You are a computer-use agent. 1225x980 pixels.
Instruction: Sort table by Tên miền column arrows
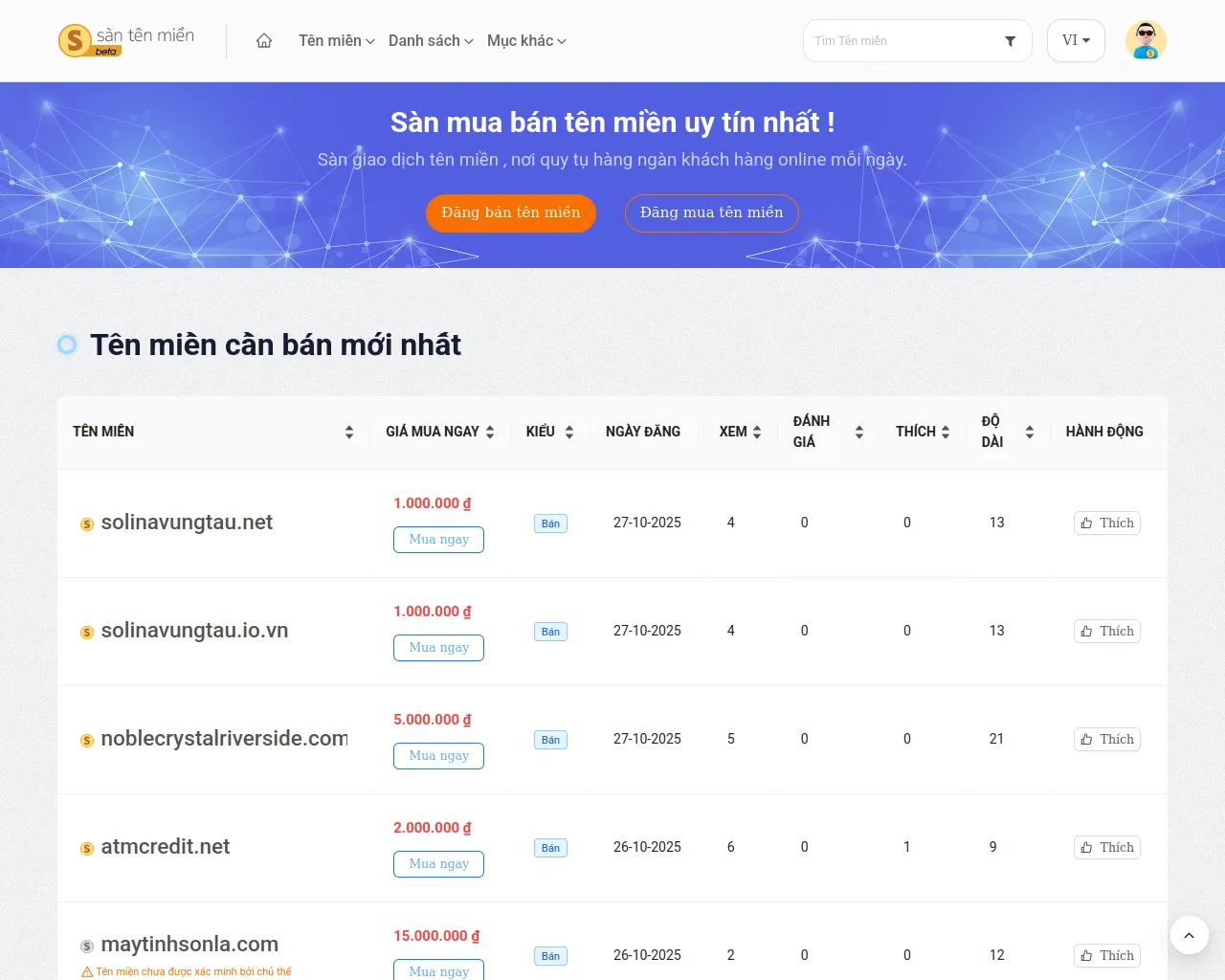[x=349, y=432]
